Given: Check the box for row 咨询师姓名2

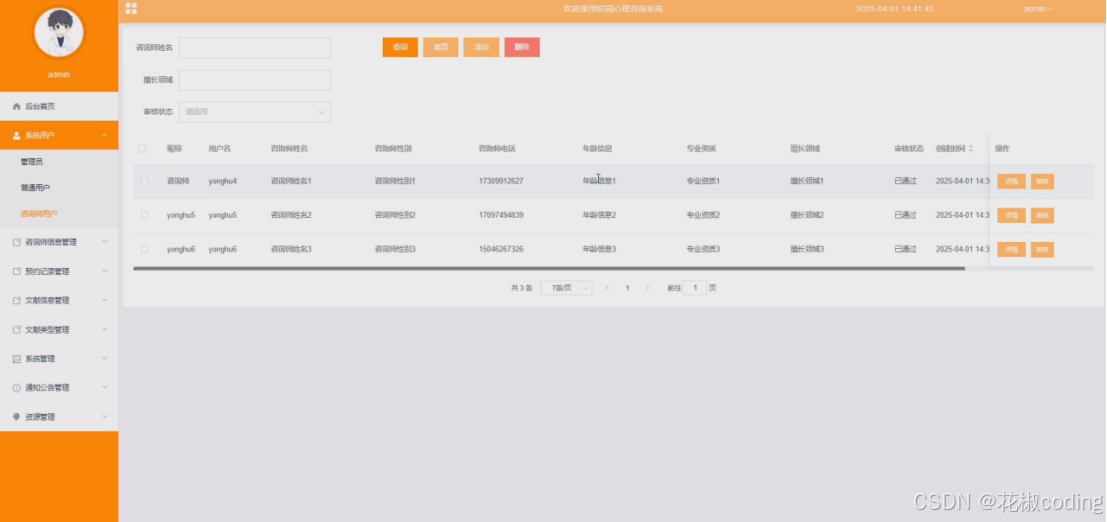Looking at the screenshot, I should coord(144,215).
